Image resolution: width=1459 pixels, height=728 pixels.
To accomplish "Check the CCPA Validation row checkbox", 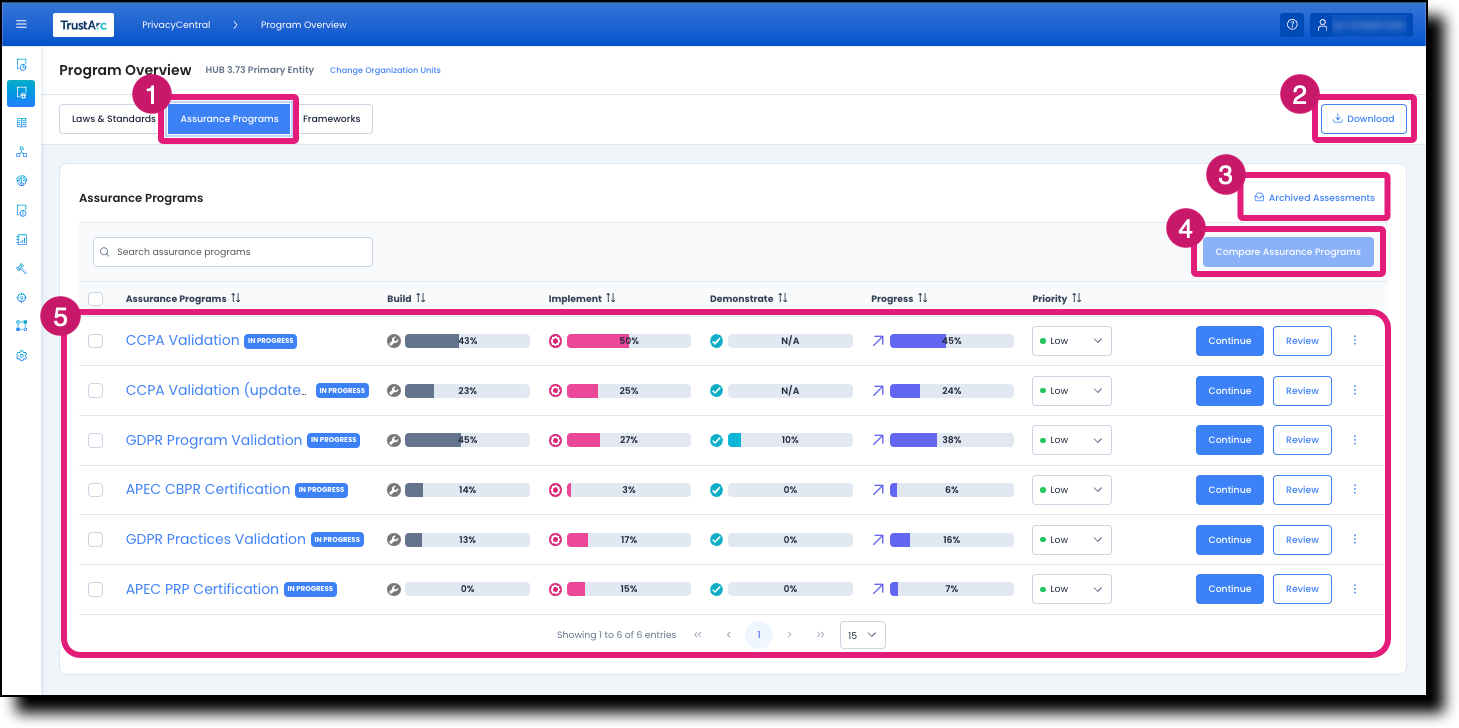I will point(95,340).
